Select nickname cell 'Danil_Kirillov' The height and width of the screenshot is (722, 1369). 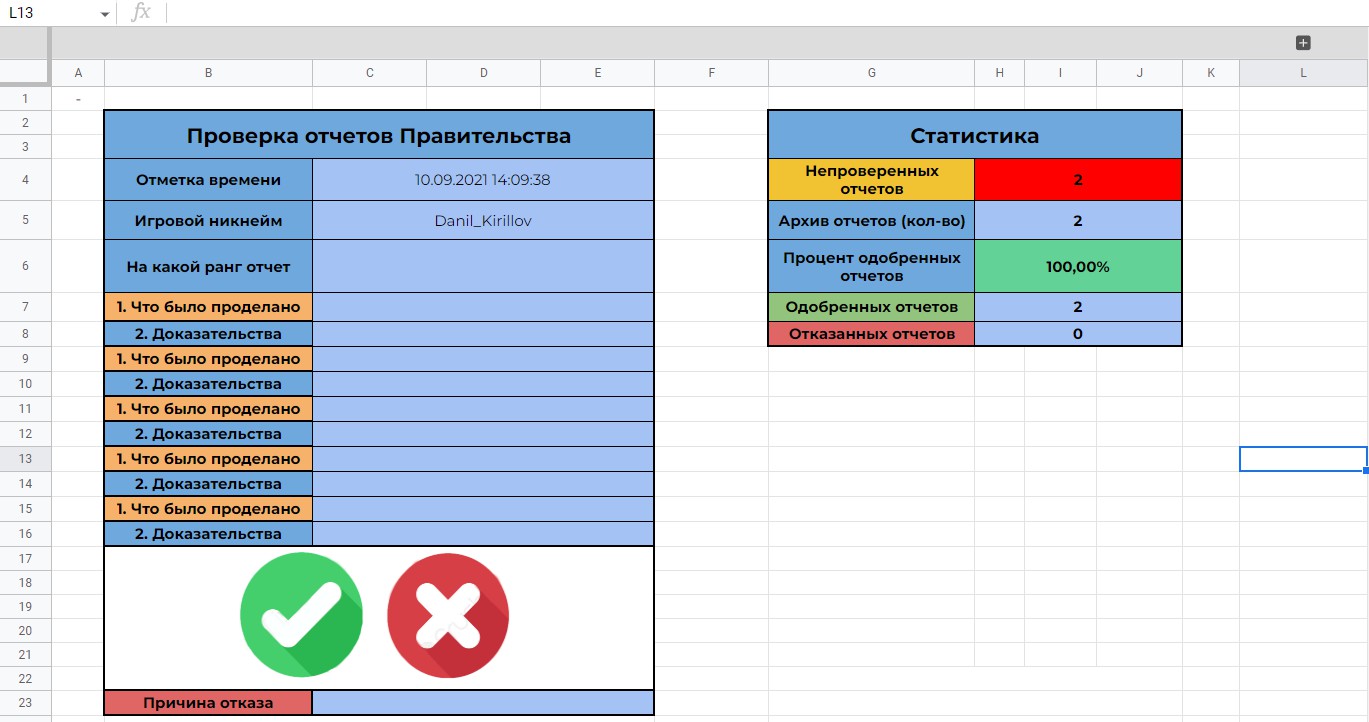(x=483, y=220)
